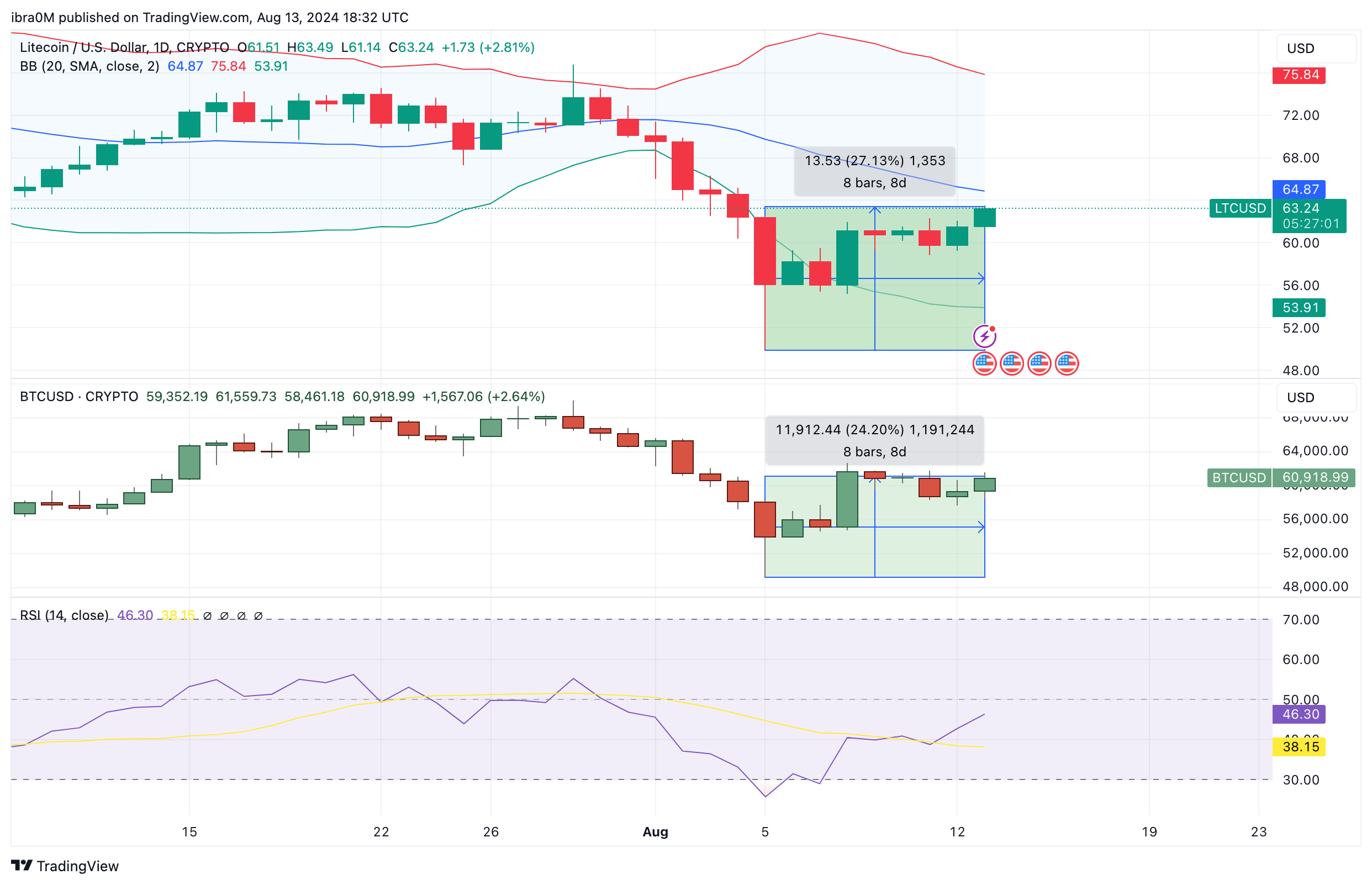Click the BTCUSD price tag label
The height and width of the screenshot is (885, 1372).
[1239, 477]
